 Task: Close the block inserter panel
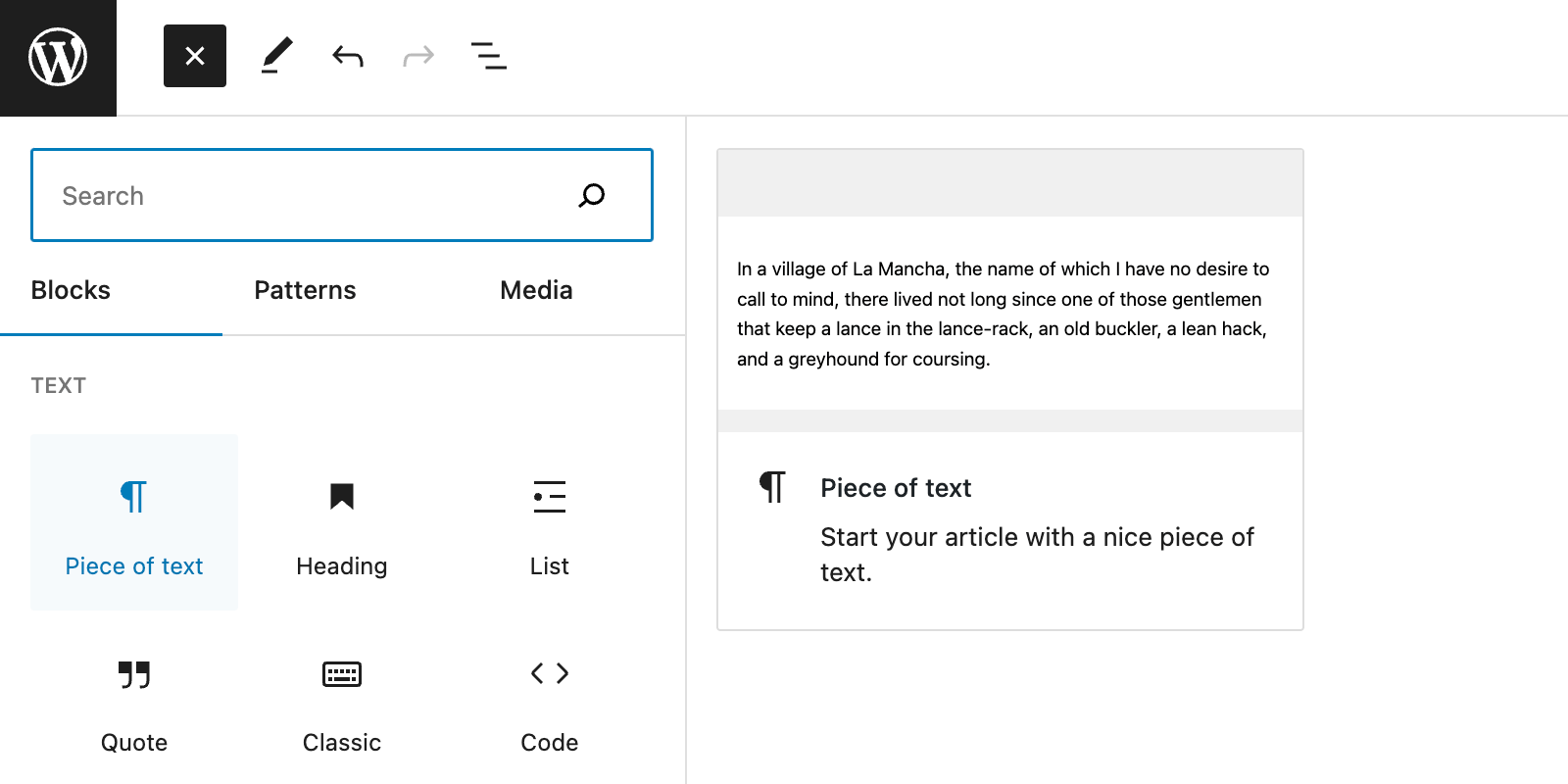195,56
